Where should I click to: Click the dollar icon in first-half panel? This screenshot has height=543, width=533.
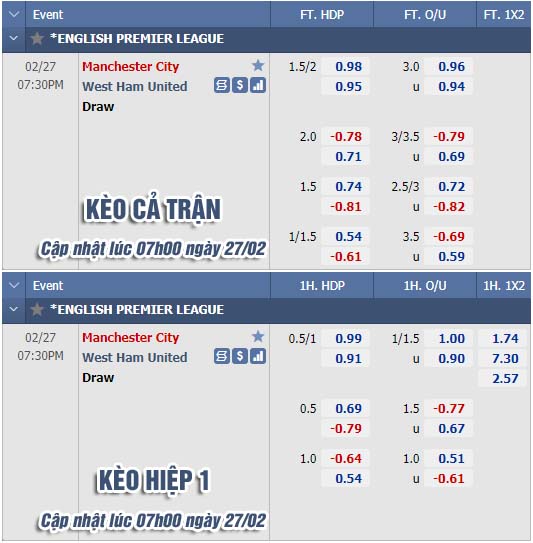pos(240,357)
